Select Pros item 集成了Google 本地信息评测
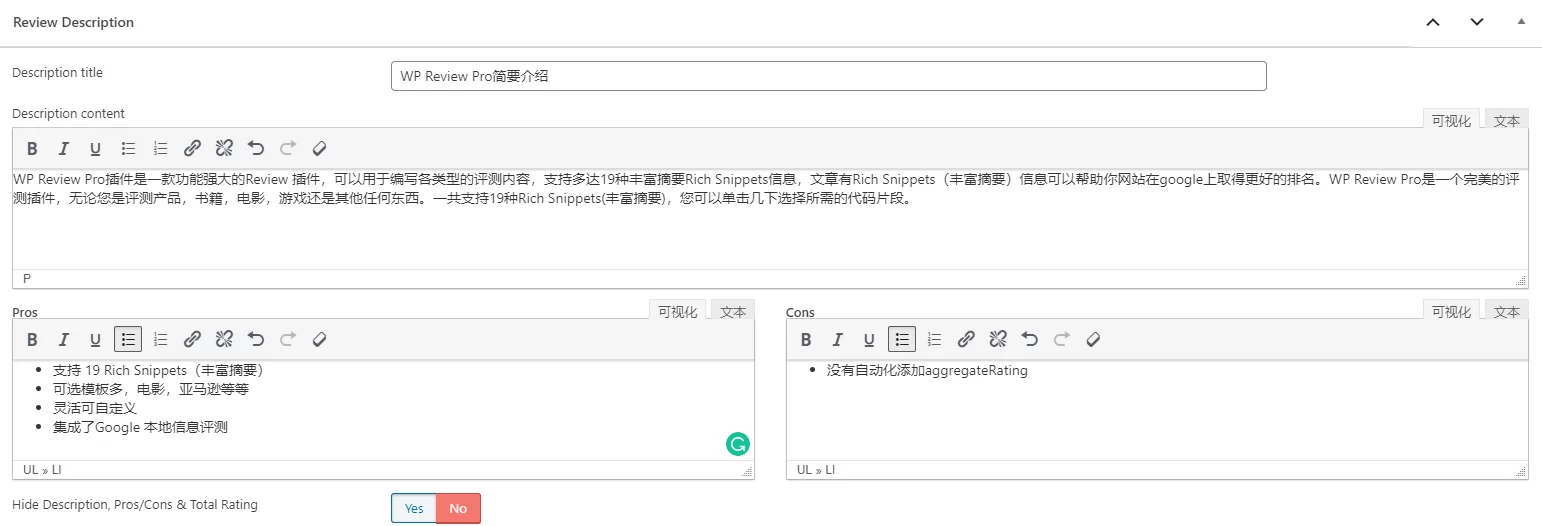Viewport: 1542px width, 526px height. click(140, 427)
